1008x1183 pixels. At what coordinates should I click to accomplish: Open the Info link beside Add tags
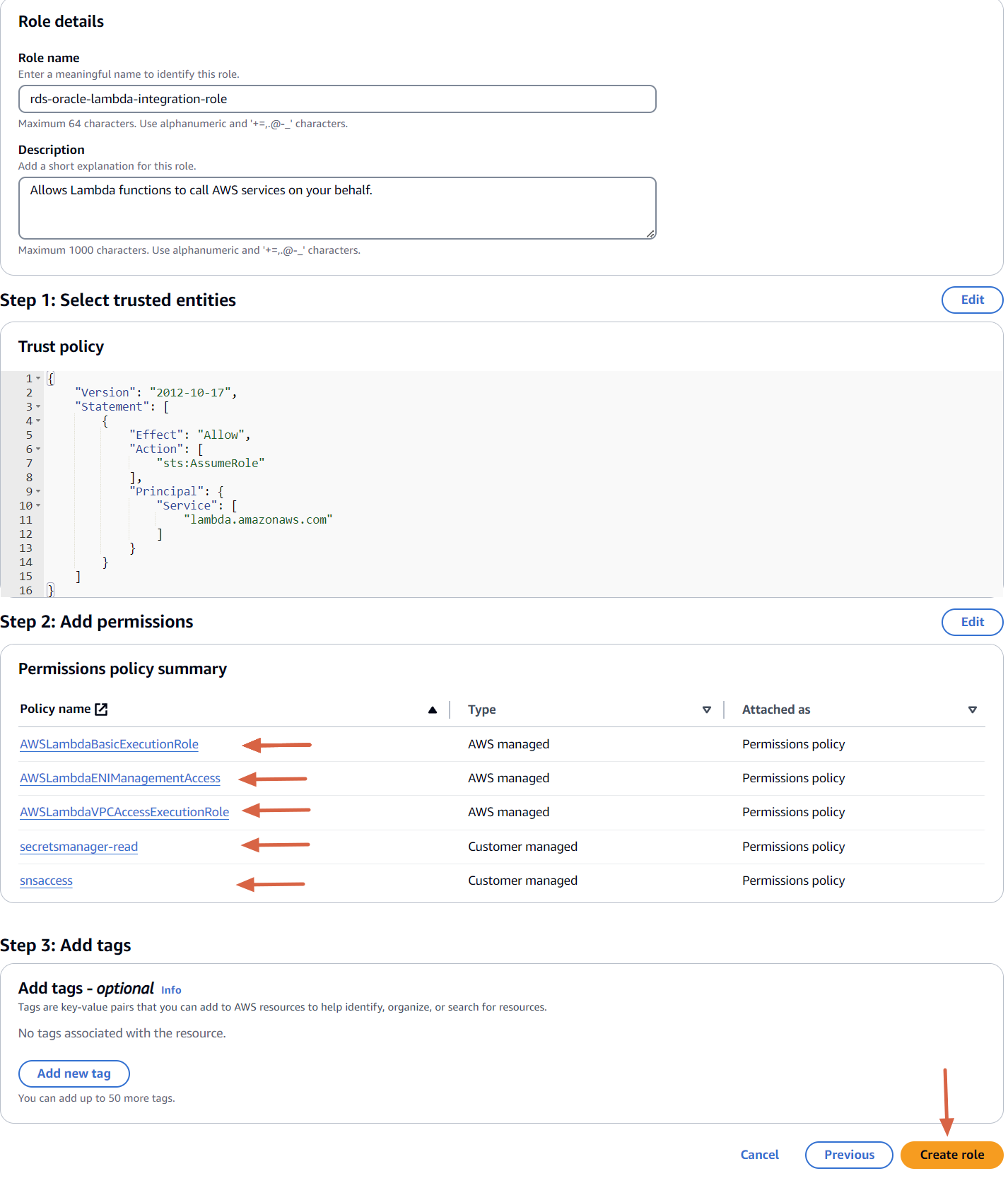click(x=171, y=990)
